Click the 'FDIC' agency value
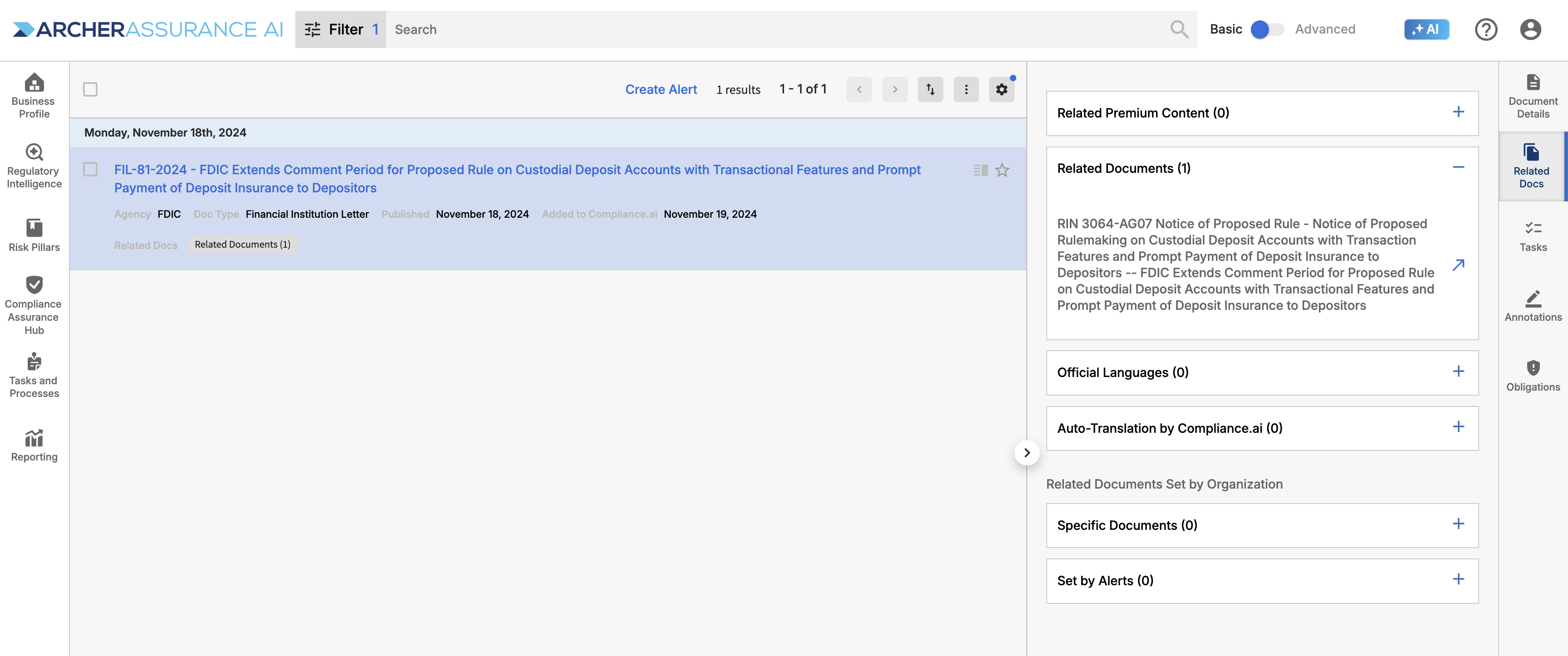 pyautogui.click(x=169, y=214)
